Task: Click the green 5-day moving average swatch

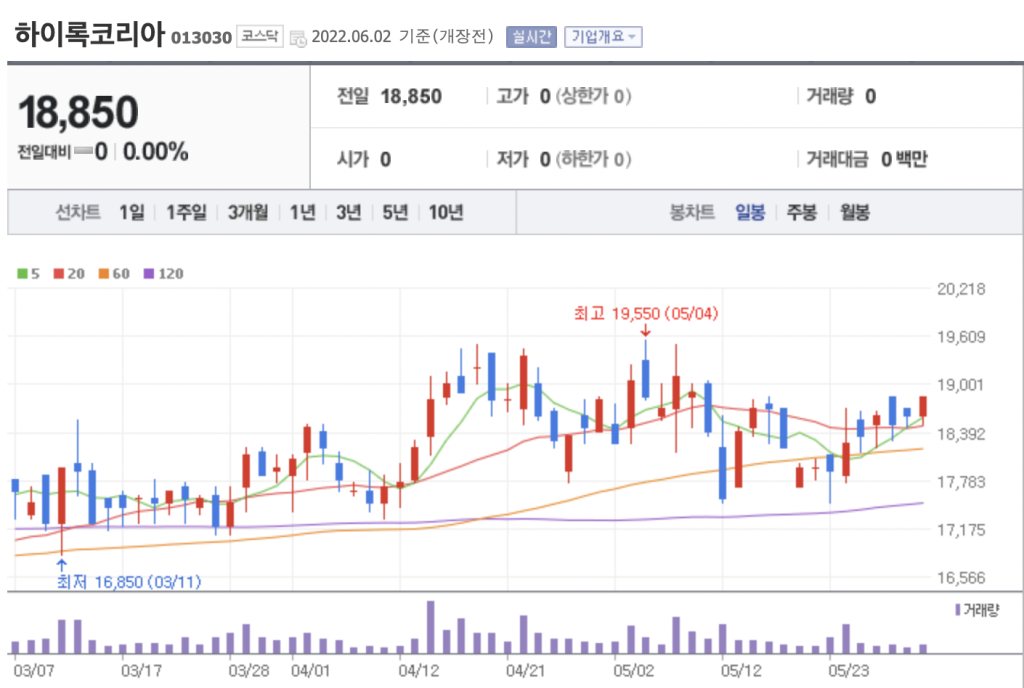Action: (x=22, y=274)
